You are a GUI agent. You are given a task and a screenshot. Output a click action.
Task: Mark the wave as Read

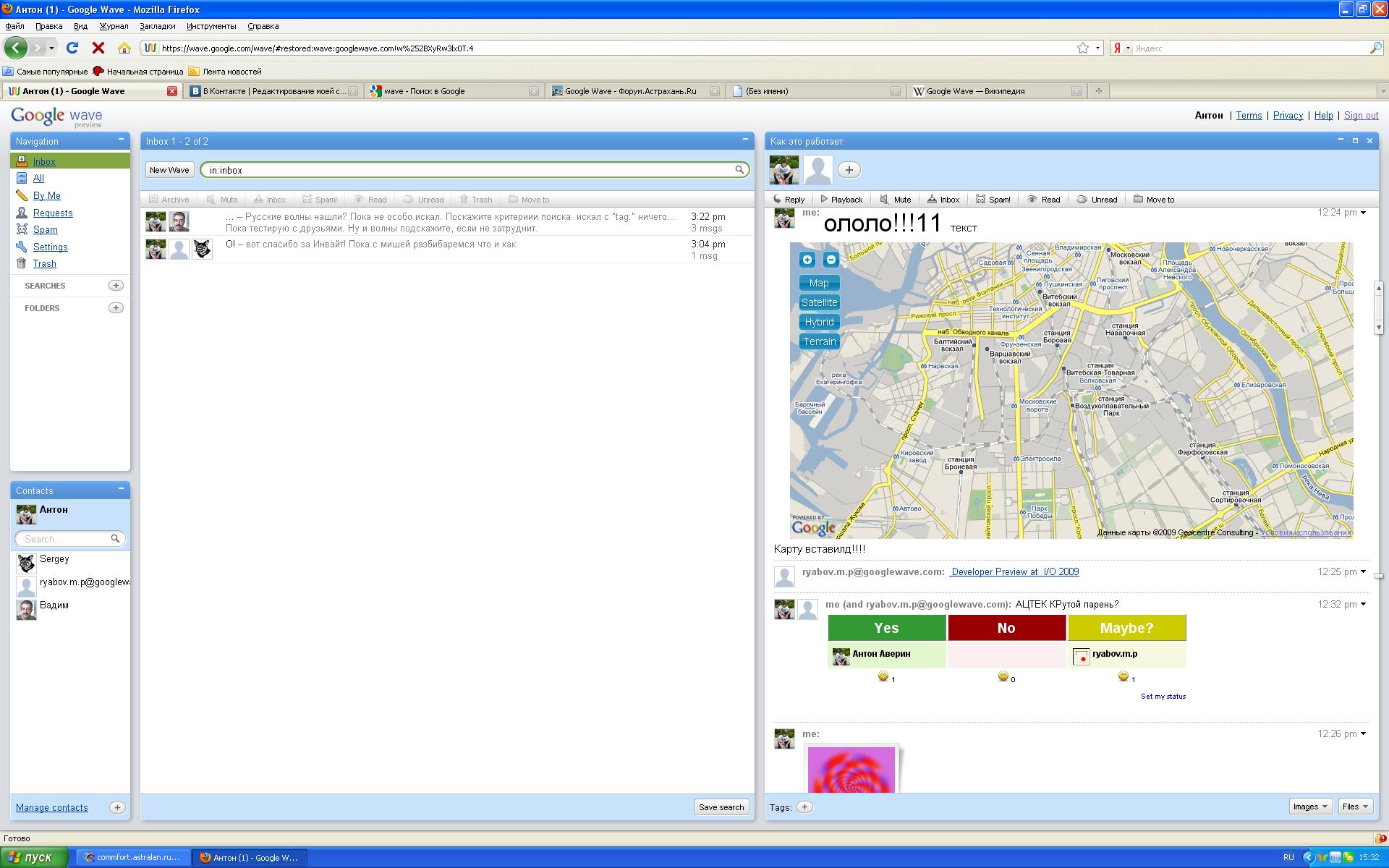tap(1043, 200)
